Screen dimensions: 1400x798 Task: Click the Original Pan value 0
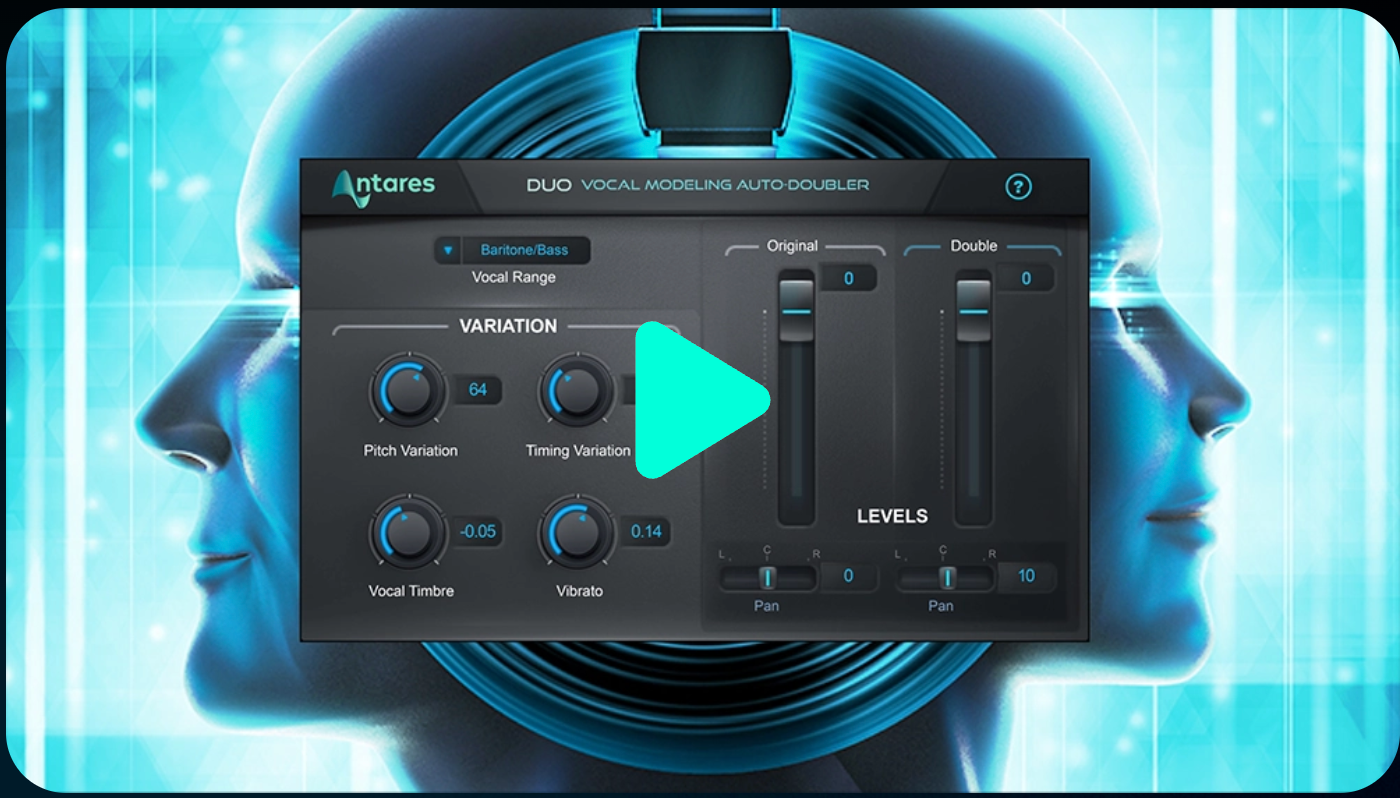[x=849, y=576]
